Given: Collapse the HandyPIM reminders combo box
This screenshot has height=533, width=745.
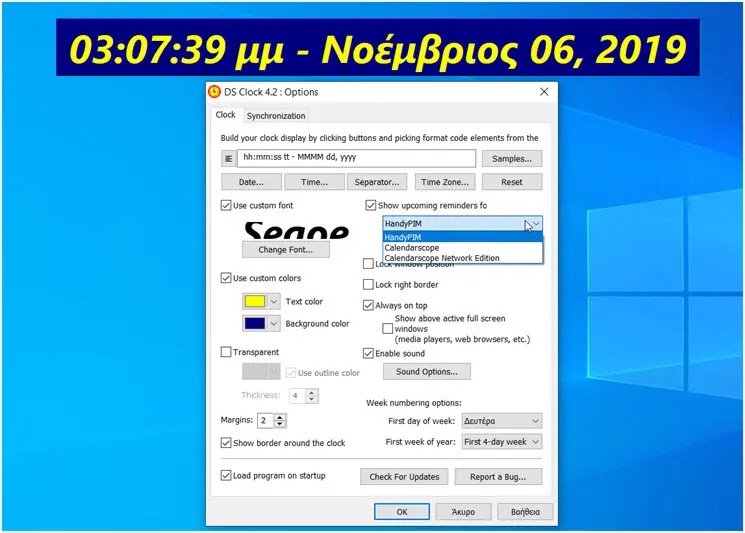Looking at the screenshot, I should point(536,223).
